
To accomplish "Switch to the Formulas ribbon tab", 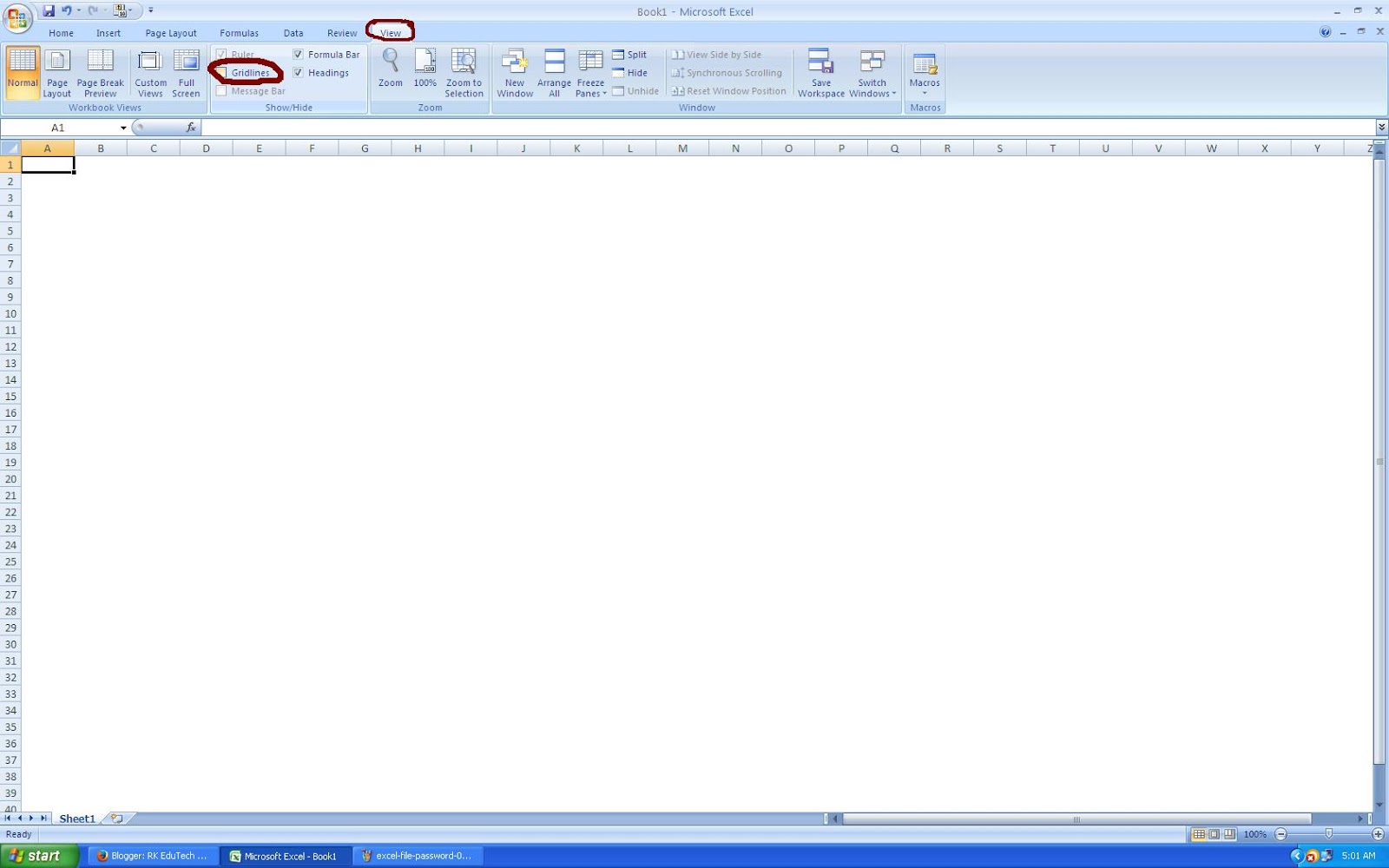I will tap(239, 32).
